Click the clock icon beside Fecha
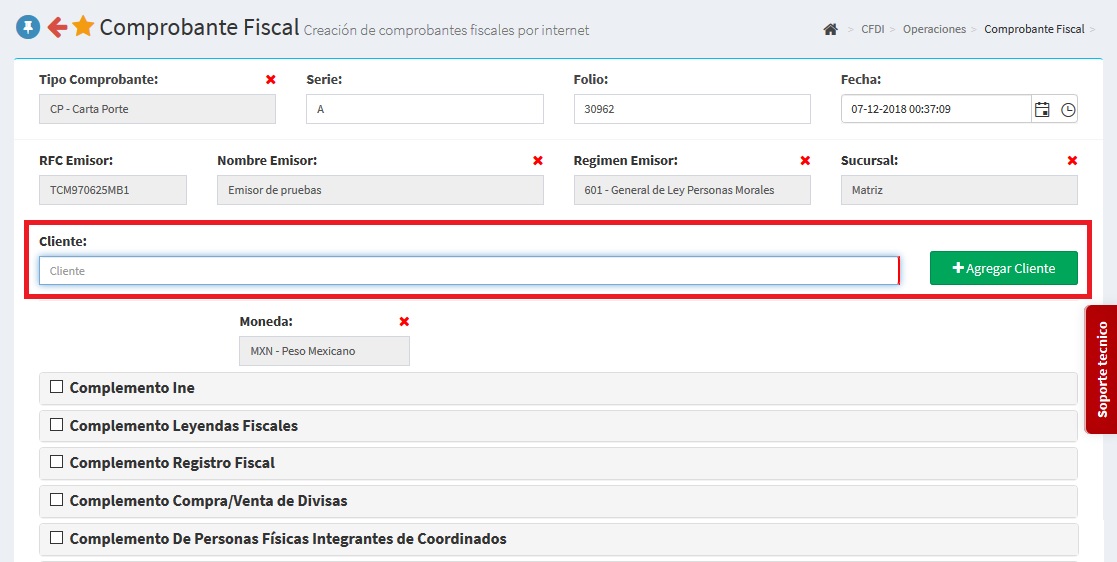The width and height of the screenshot is (1117, 562). coord(1068,109)
